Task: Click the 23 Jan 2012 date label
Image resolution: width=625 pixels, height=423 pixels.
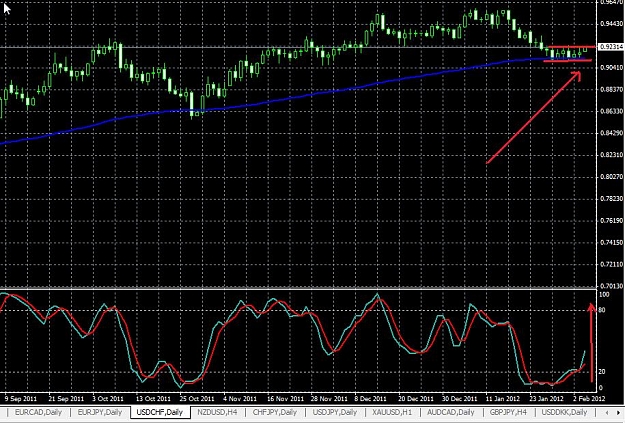Action: (546, 398)
